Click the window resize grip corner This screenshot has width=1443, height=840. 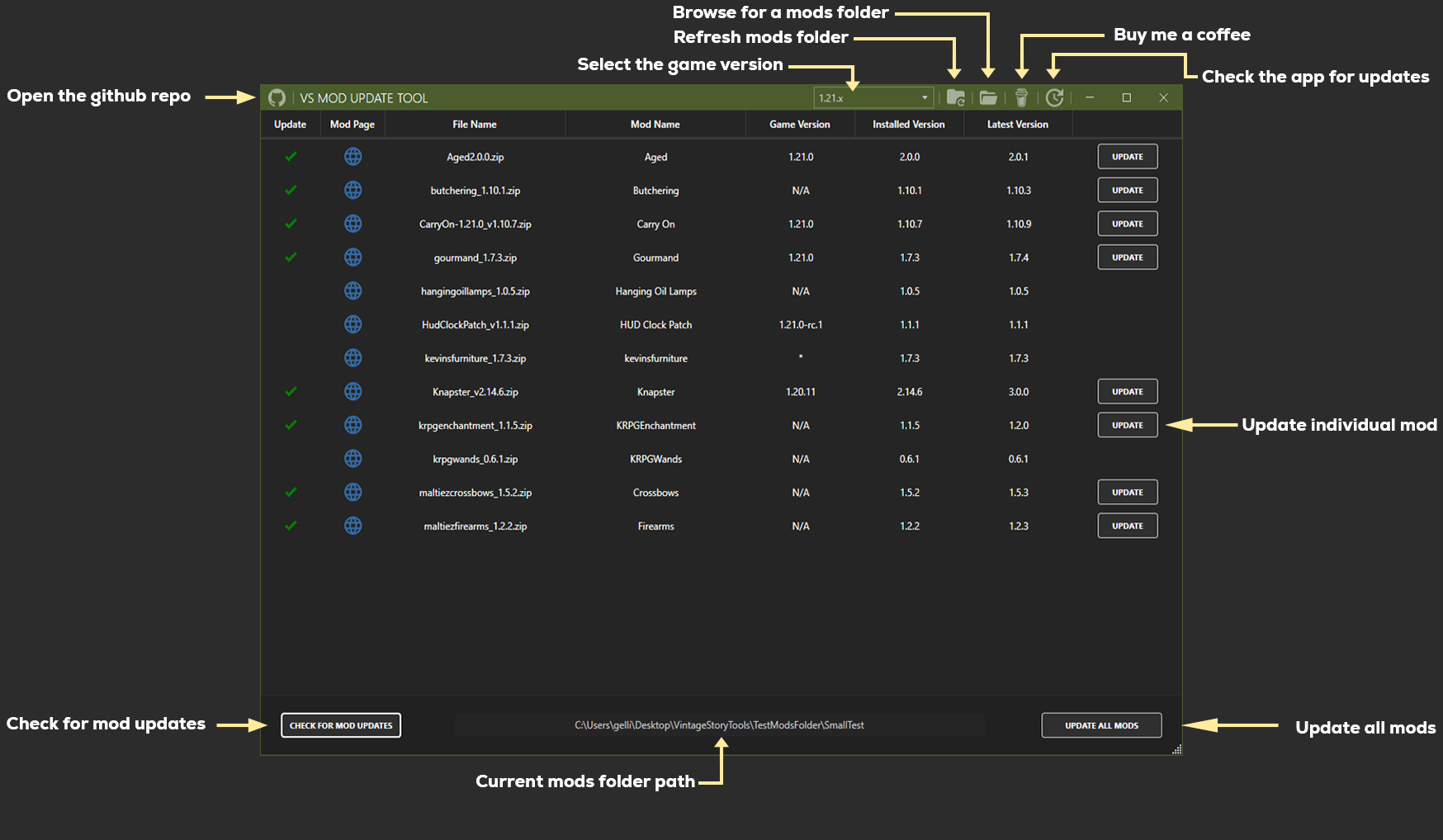(x=1176, y=749)
